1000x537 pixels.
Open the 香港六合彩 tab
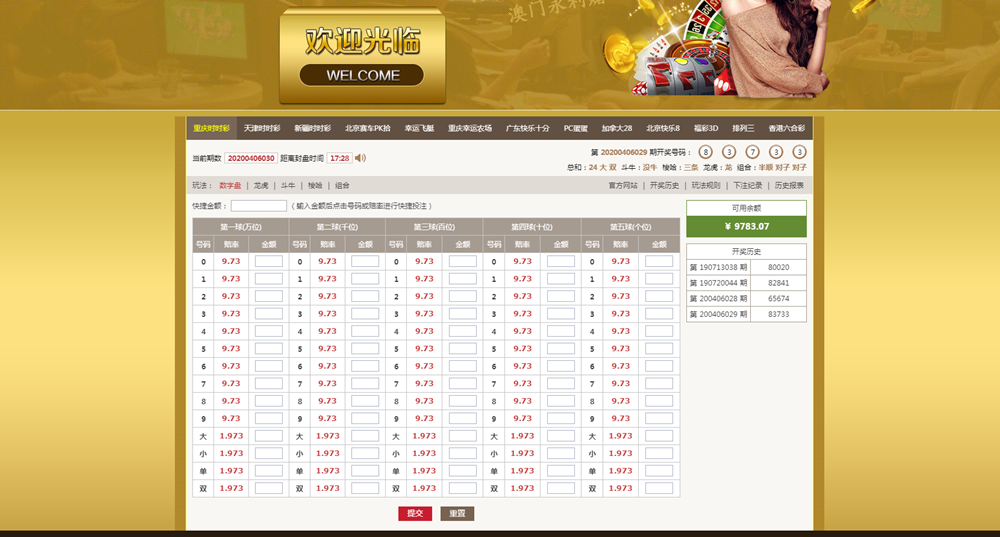pos(787,128)
